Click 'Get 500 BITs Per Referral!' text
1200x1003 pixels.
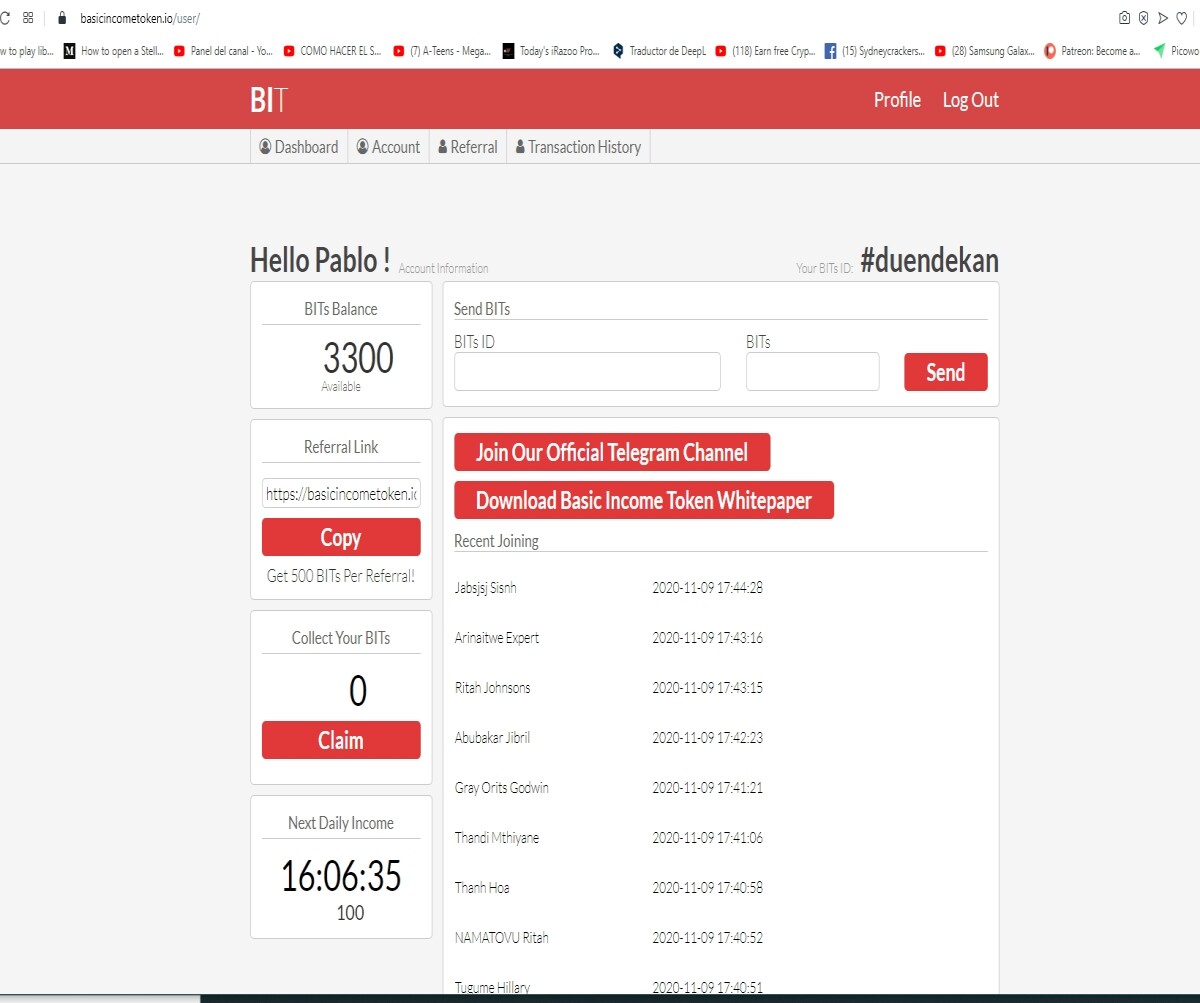point(341,576)
